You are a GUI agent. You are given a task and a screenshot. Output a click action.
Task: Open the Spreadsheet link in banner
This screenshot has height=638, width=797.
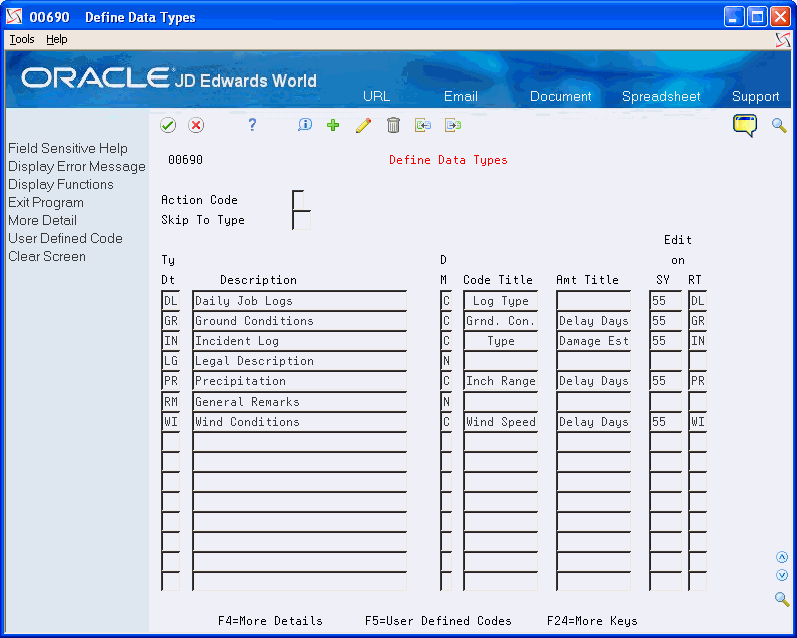pos(661,96)
